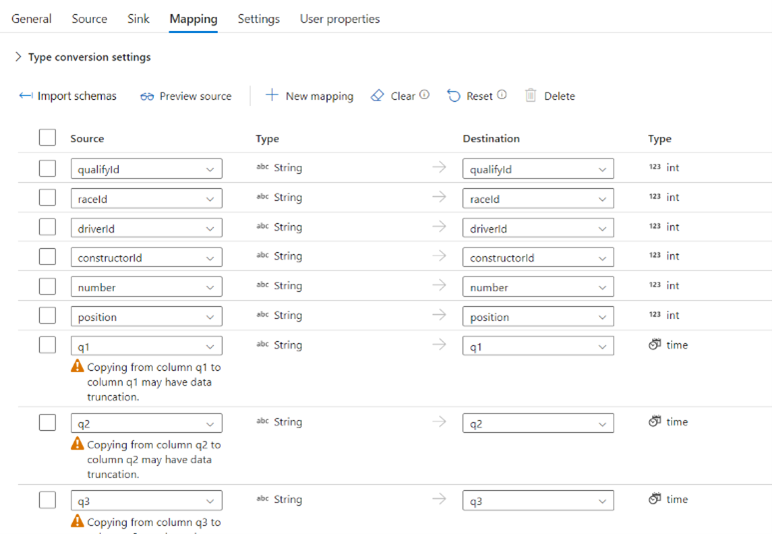Click the Preview source glasses icon
Screen dimensions: 772x534
(x=147, y=97)
